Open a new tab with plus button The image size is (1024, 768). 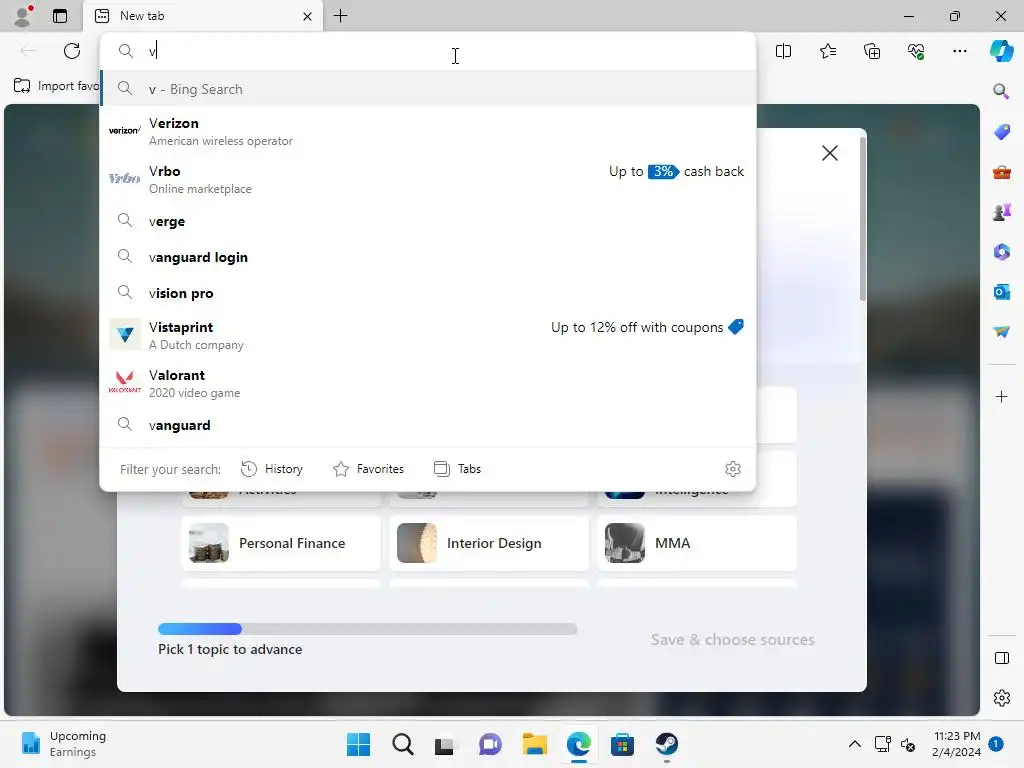pyautogui.click(x=340, y=16)
